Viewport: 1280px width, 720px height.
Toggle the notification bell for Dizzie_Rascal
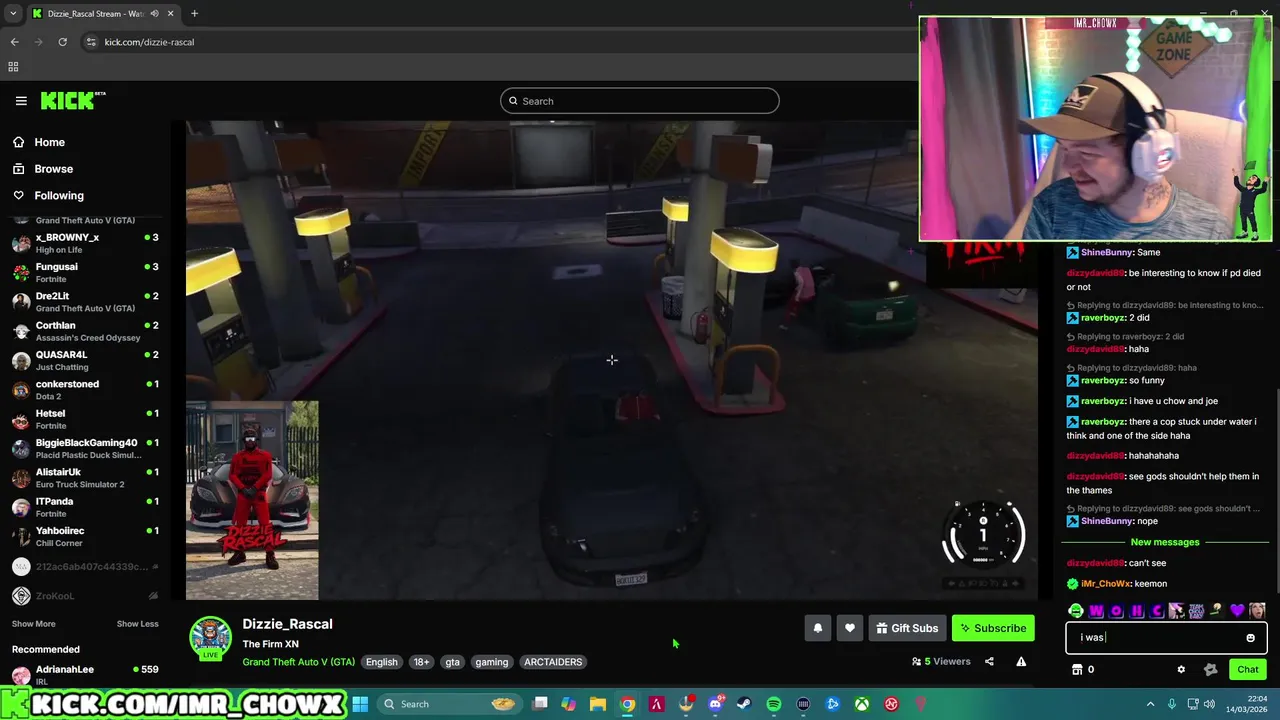pyautogui.click(x=818, y=628)
